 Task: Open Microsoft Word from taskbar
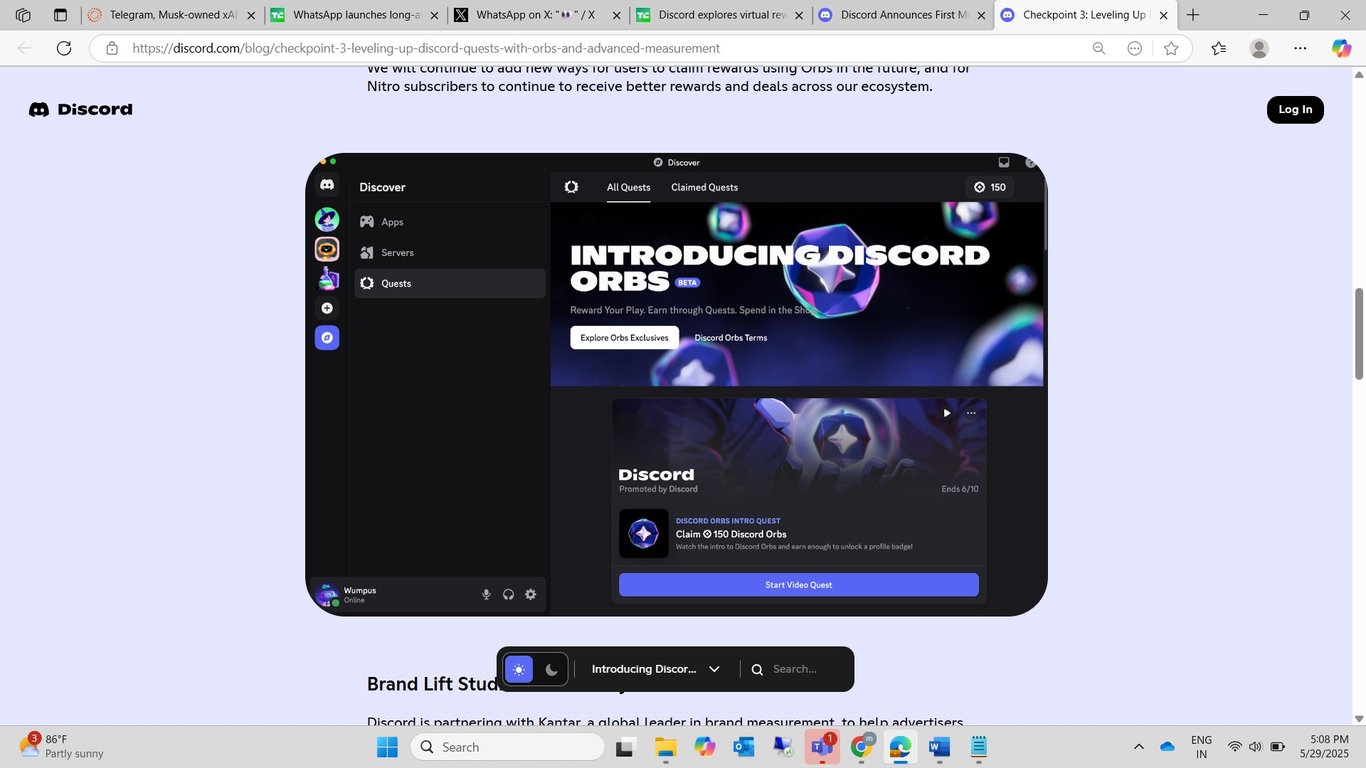click(938, 747)
